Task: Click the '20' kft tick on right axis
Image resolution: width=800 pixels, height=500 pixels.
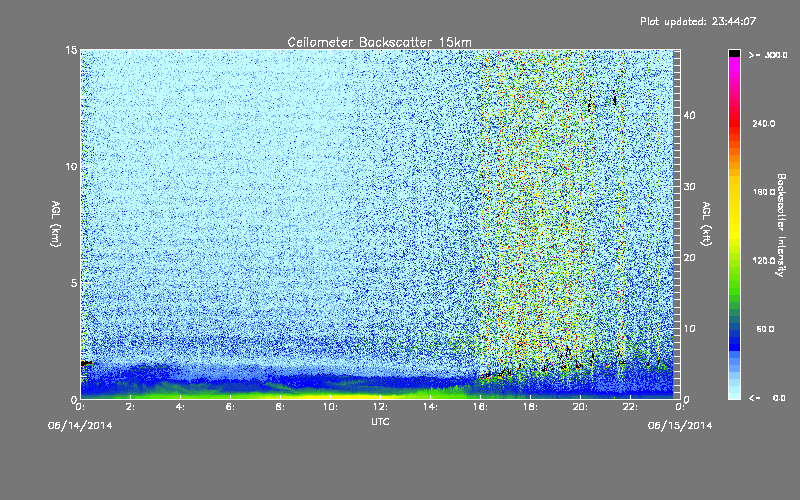Action: (x=689, y=257)
